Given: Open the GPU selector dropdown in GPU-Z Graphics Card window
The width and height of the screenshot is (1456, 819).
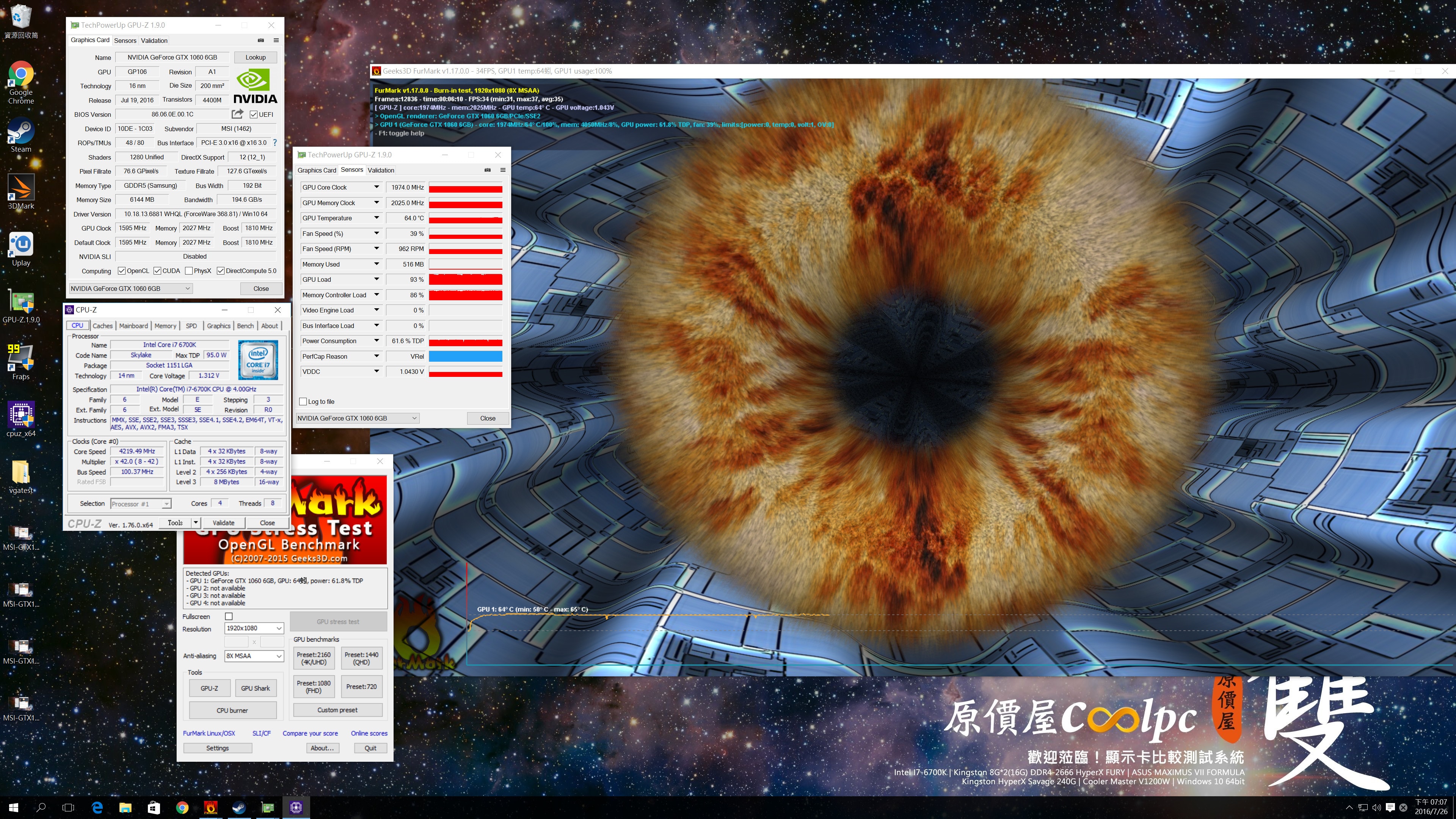Looking at the screenshot, I should [130, 288].
